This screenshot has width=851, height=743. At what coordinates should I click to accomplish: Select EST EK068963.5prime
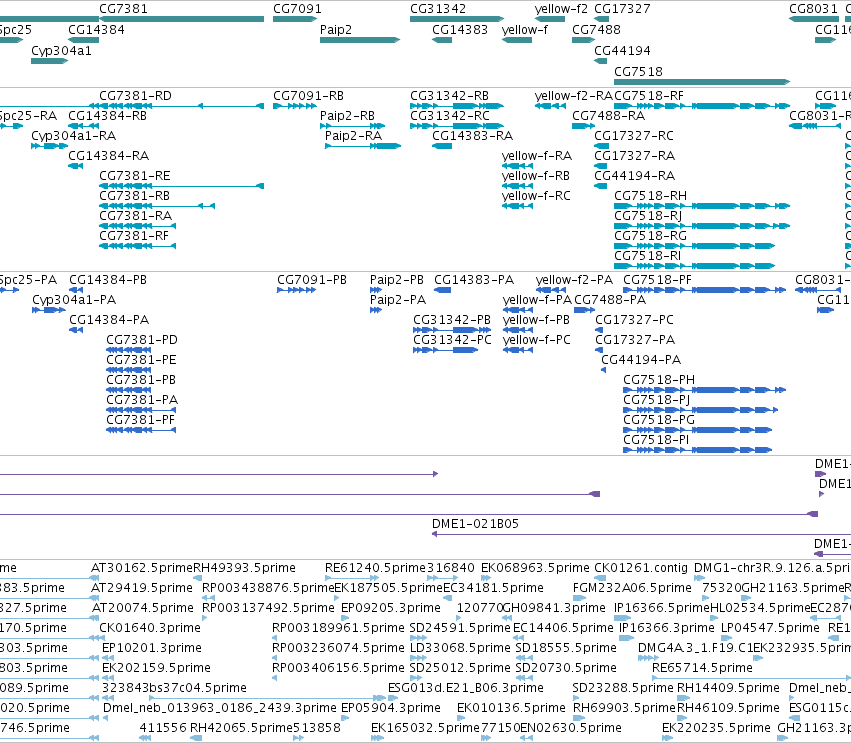535,568
